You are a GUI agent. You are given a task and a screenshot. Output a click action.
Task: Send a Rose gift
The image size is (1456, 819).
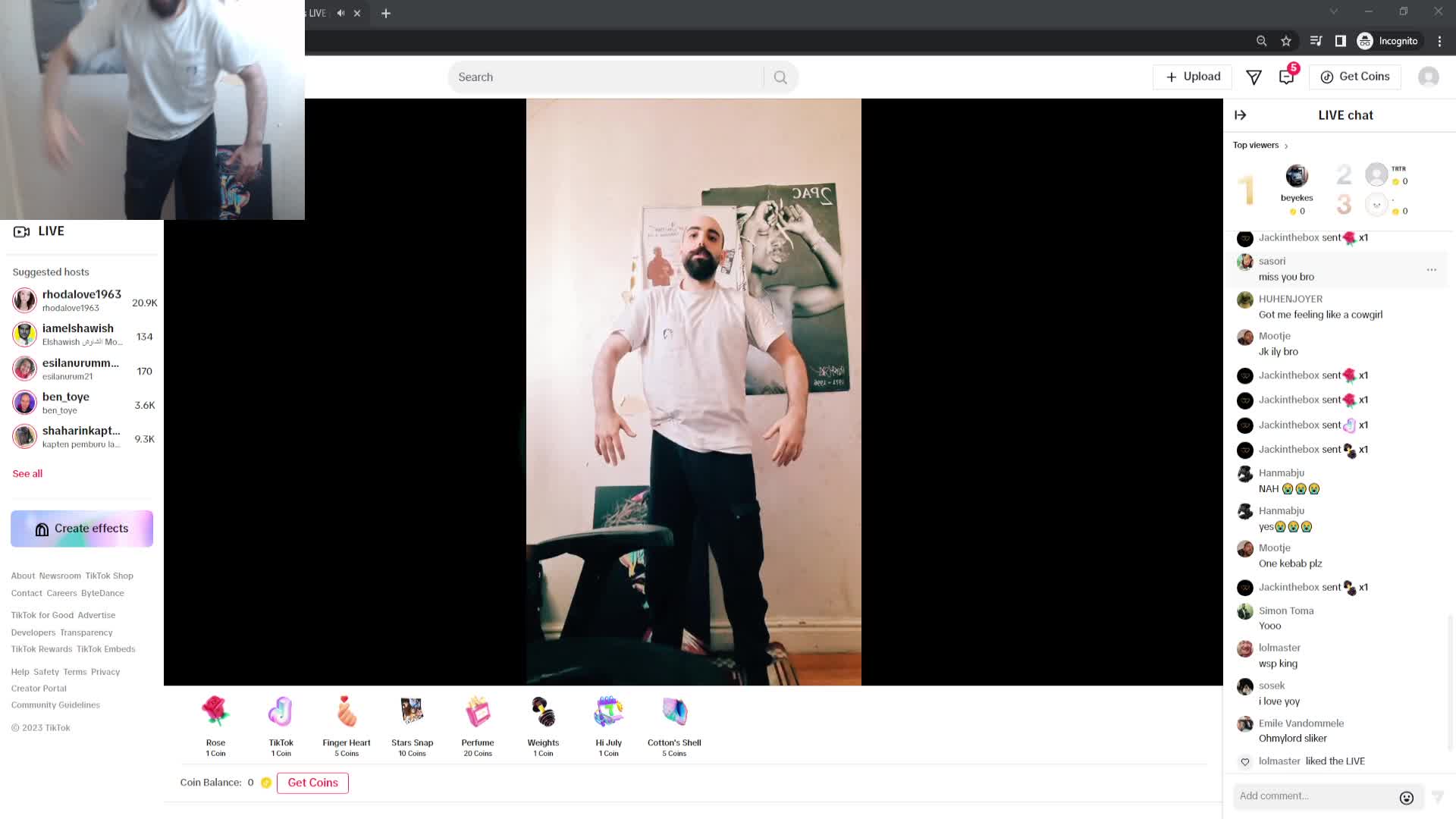[x=215, y=716]
